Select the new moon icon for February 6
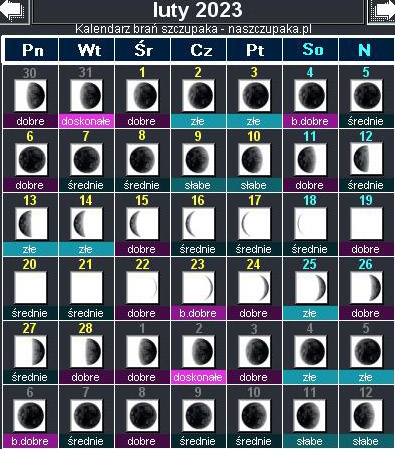The width and height of the screenshot is (395, 449). 31,159
